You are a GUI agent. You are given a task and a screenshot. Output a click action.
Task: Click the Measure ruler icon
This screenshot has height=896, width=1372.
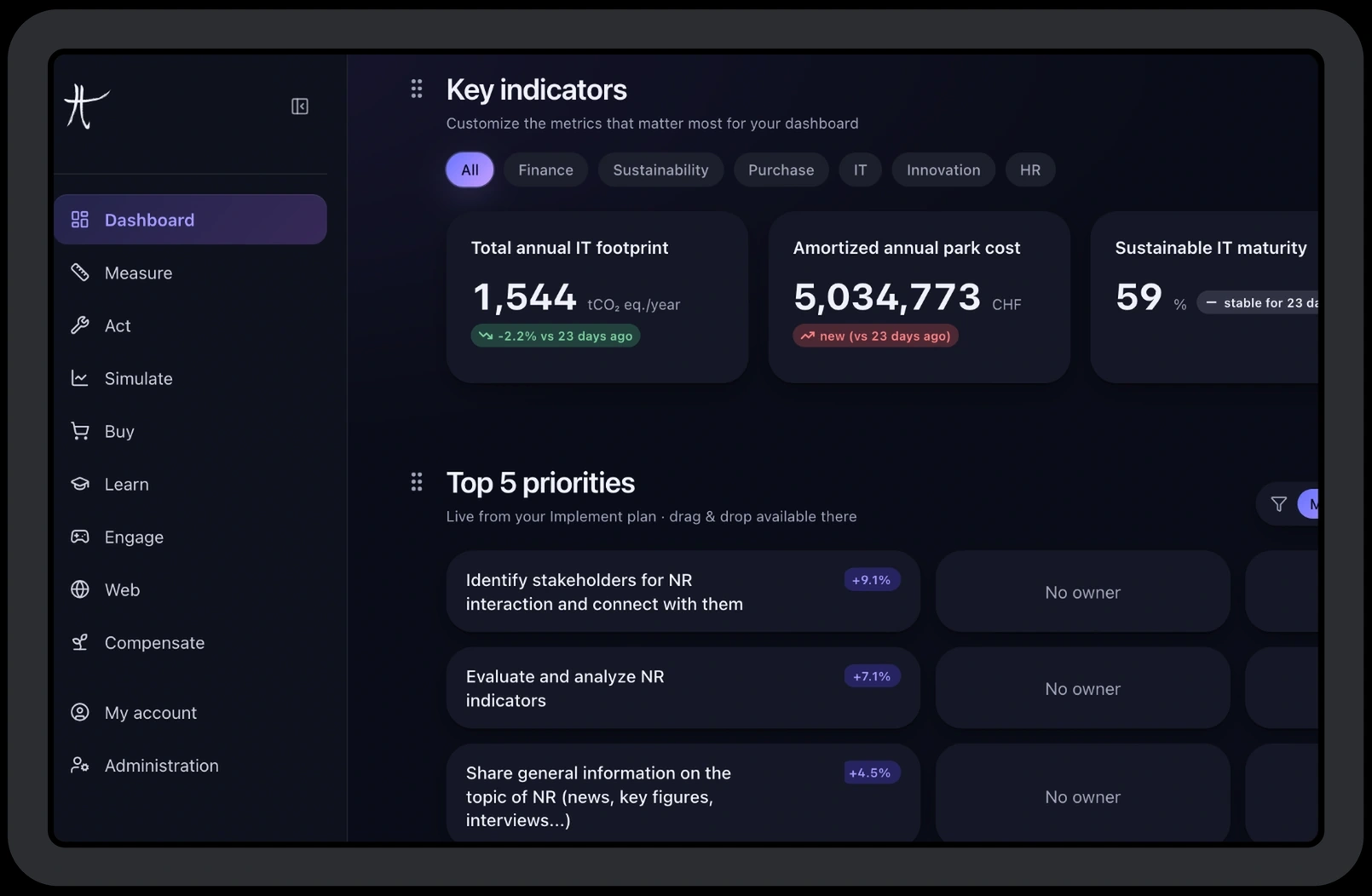tap(80, 273)
